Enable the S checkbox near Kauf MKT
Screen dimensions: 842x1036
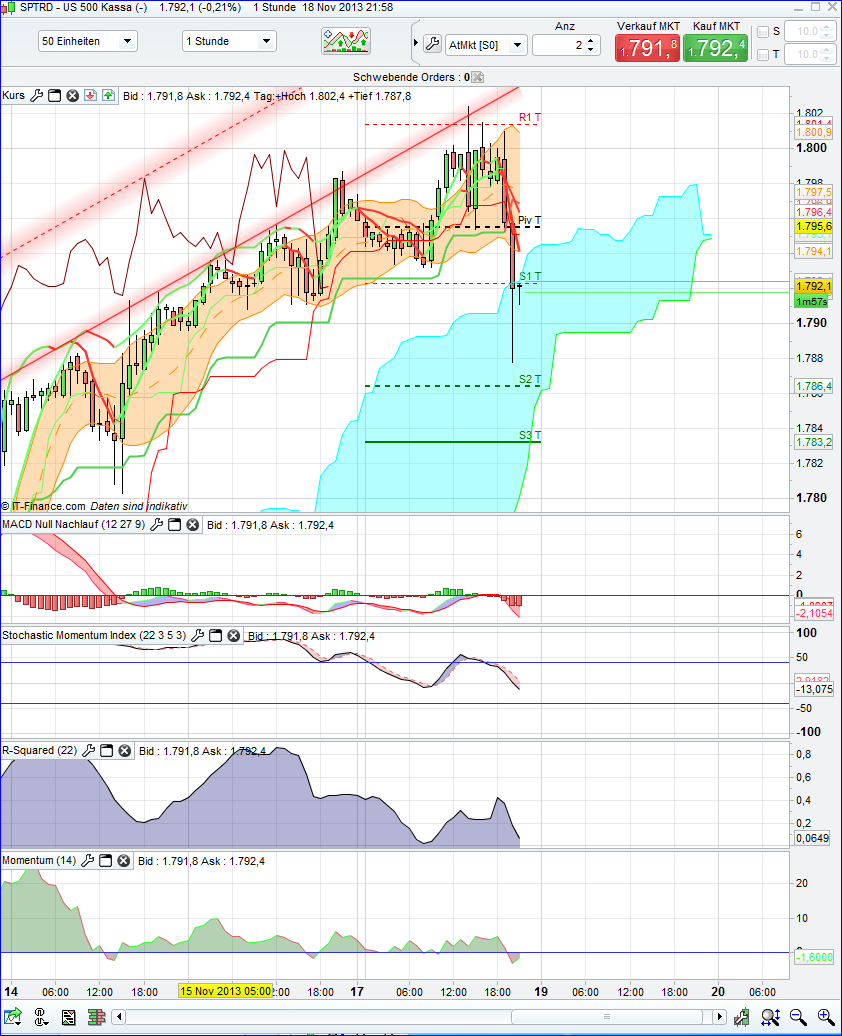[x=762, y=33]
